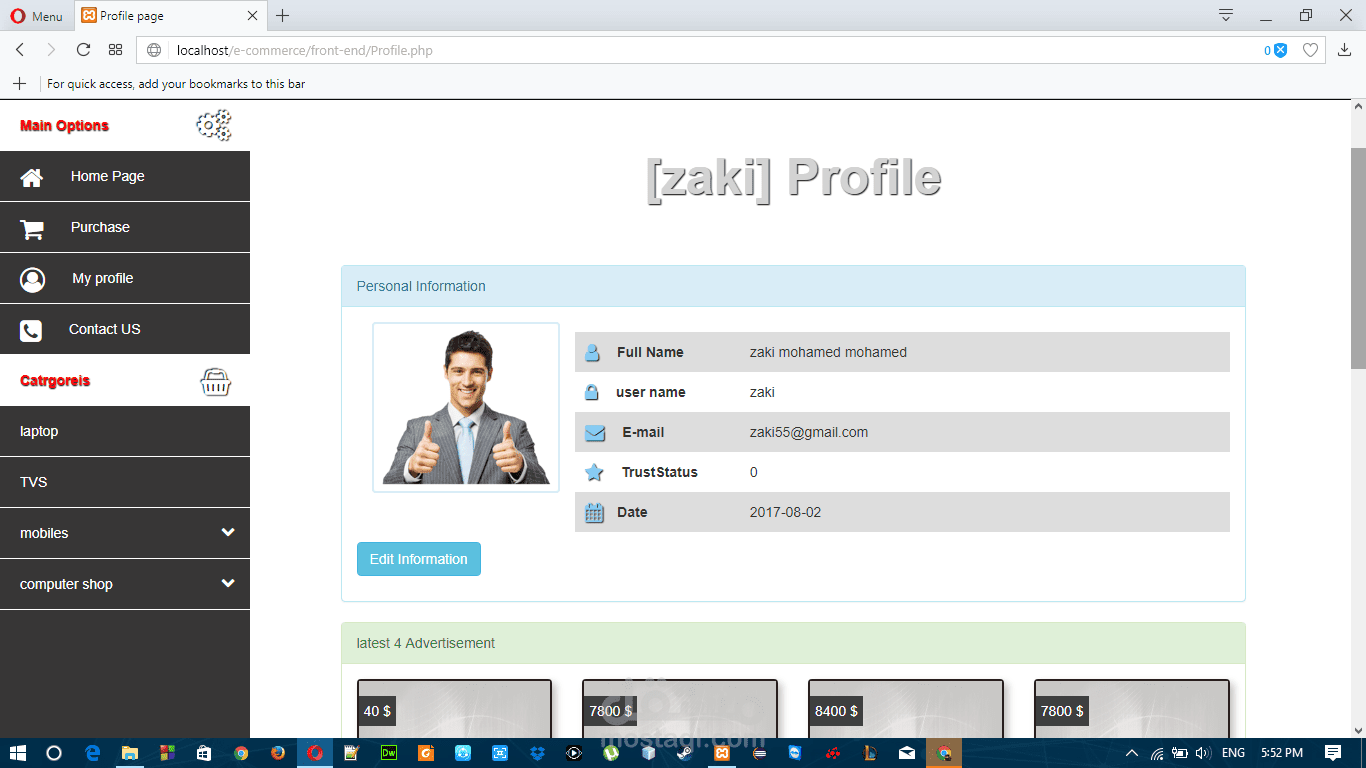
Task: Click the phone icon for Contact US
Action: tap(31, 330)
